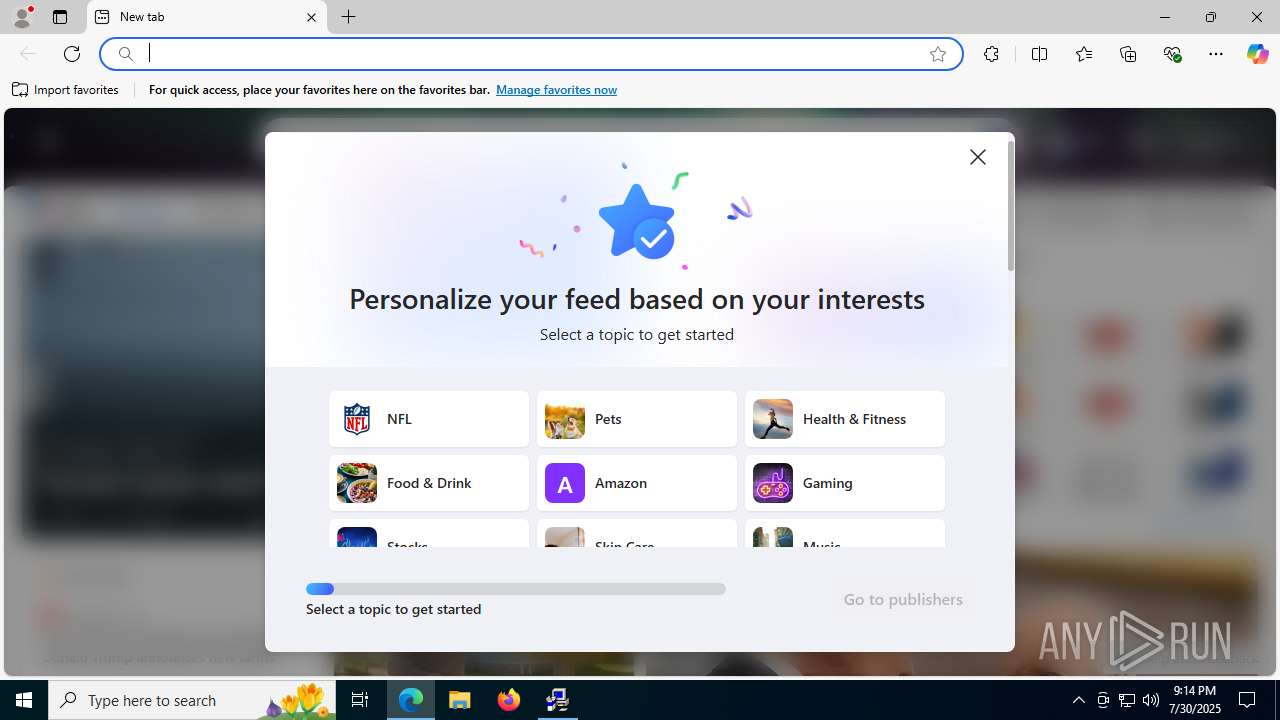Open the Copilot sidebar icon
Screen dimensions: 1280x720
click(x=1257, y=54)
